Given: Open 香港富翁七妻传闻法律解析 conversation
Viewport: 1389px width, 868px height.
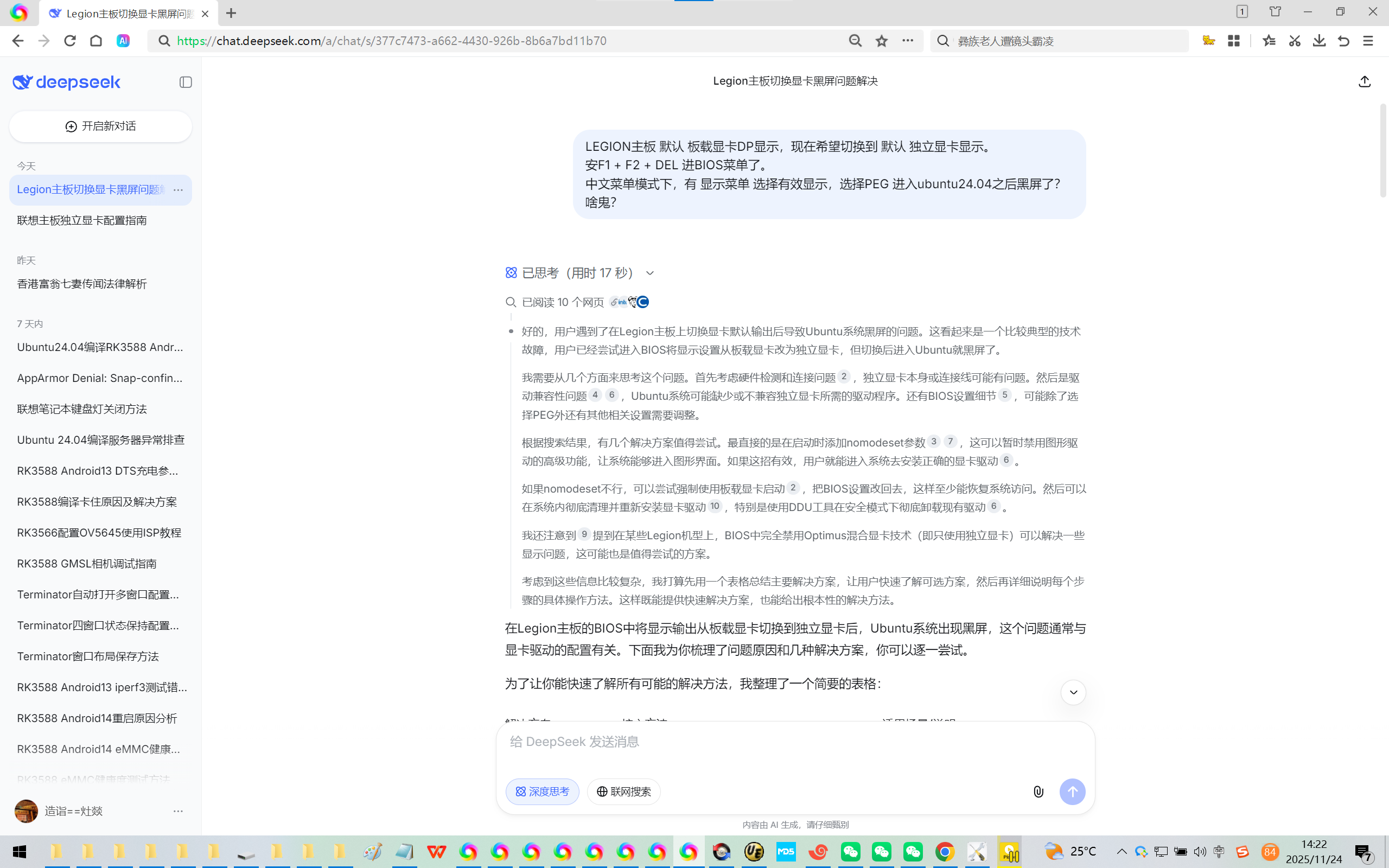Looking at the screenshot, I should 82,284.
